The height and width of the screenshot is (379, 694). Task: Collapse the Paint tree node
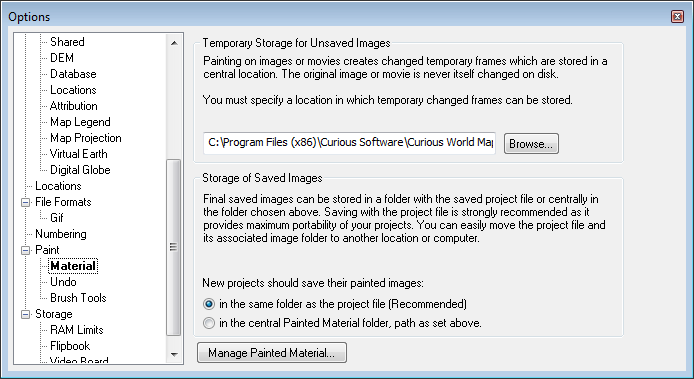(x=26, y=250)
